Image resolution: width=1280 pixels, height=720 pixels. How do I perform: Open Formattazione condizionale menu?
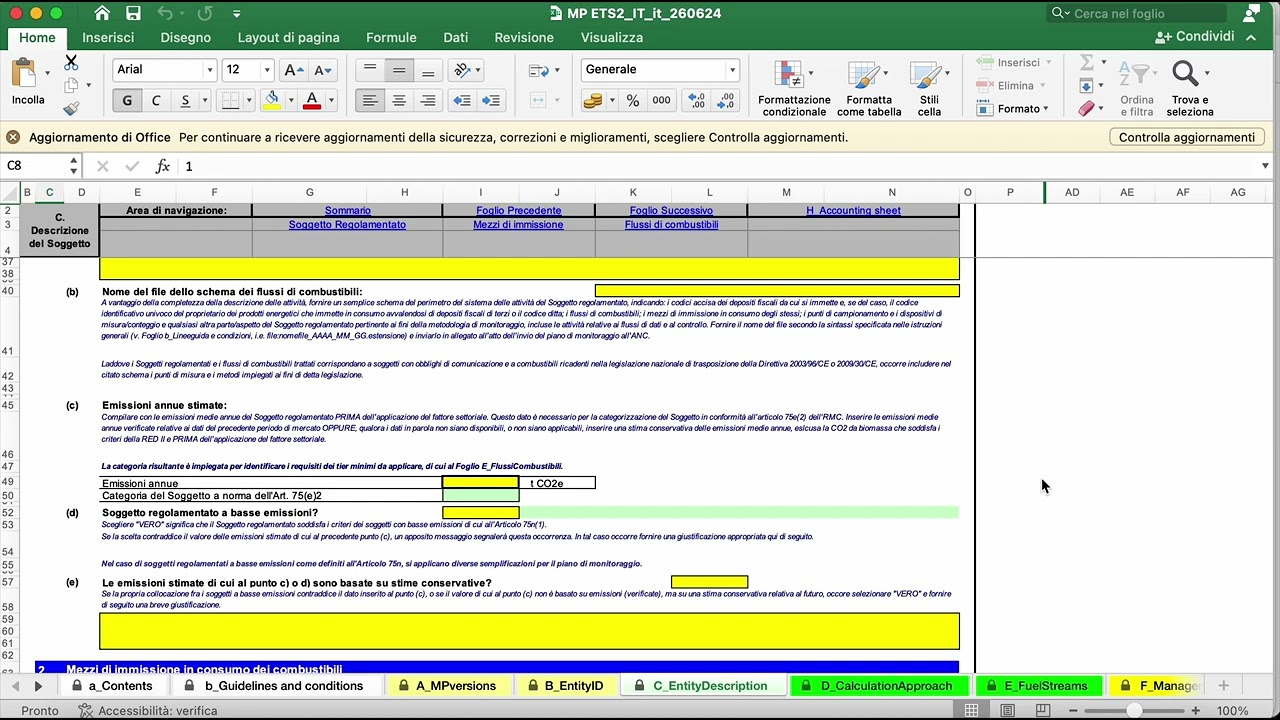[794, 88]
